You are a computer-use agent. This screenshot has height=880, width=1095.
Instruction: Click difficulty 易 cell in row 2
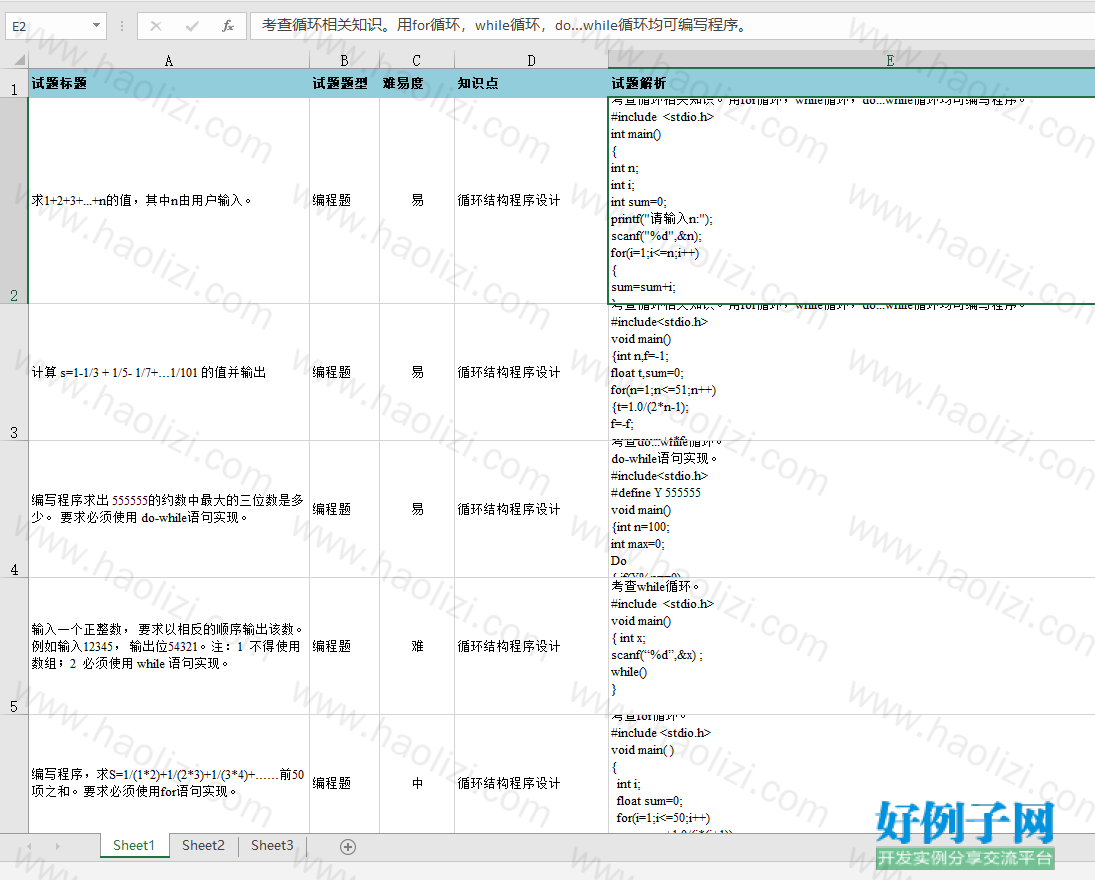pos(417,200)
